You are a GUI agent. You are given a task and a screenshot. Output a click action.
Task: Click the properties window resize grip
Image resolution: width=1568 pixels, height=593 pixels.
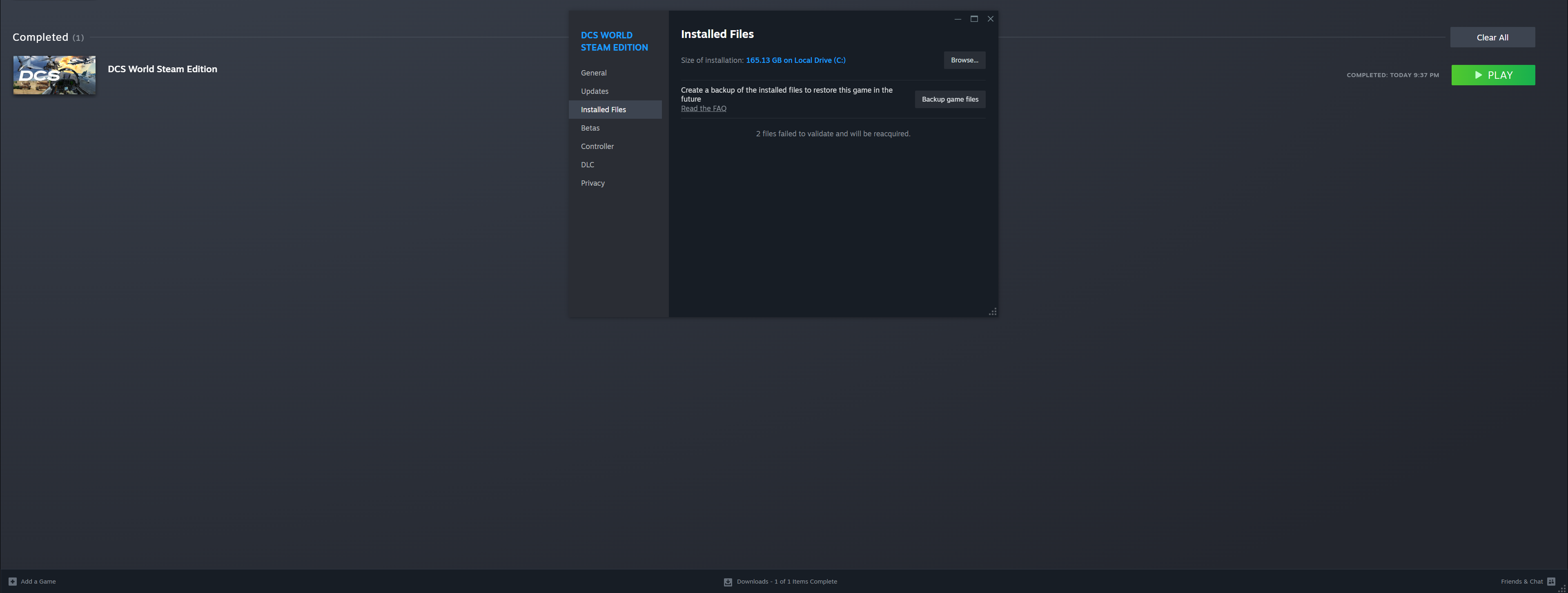tap(992, 311)
